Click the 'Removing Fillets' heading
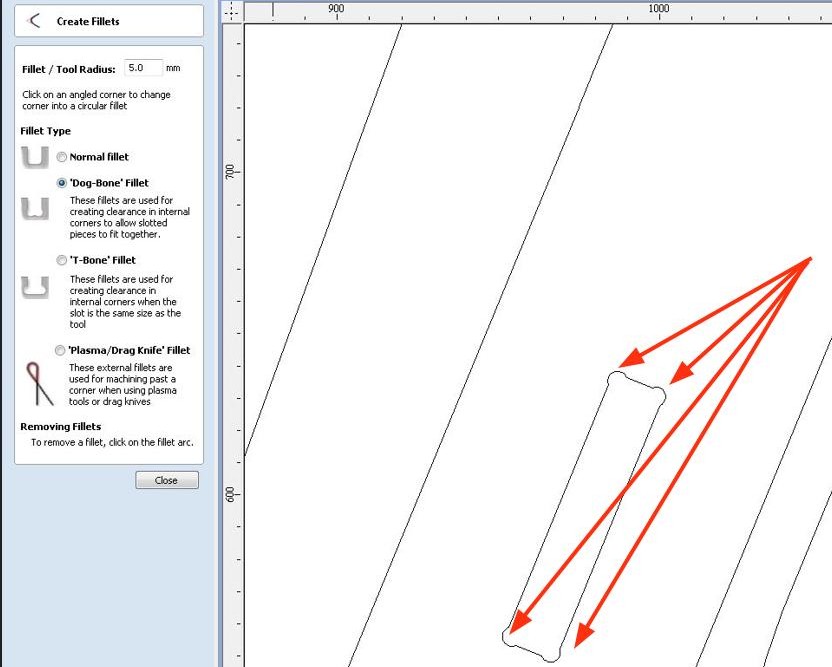 [x=60, y=427]
